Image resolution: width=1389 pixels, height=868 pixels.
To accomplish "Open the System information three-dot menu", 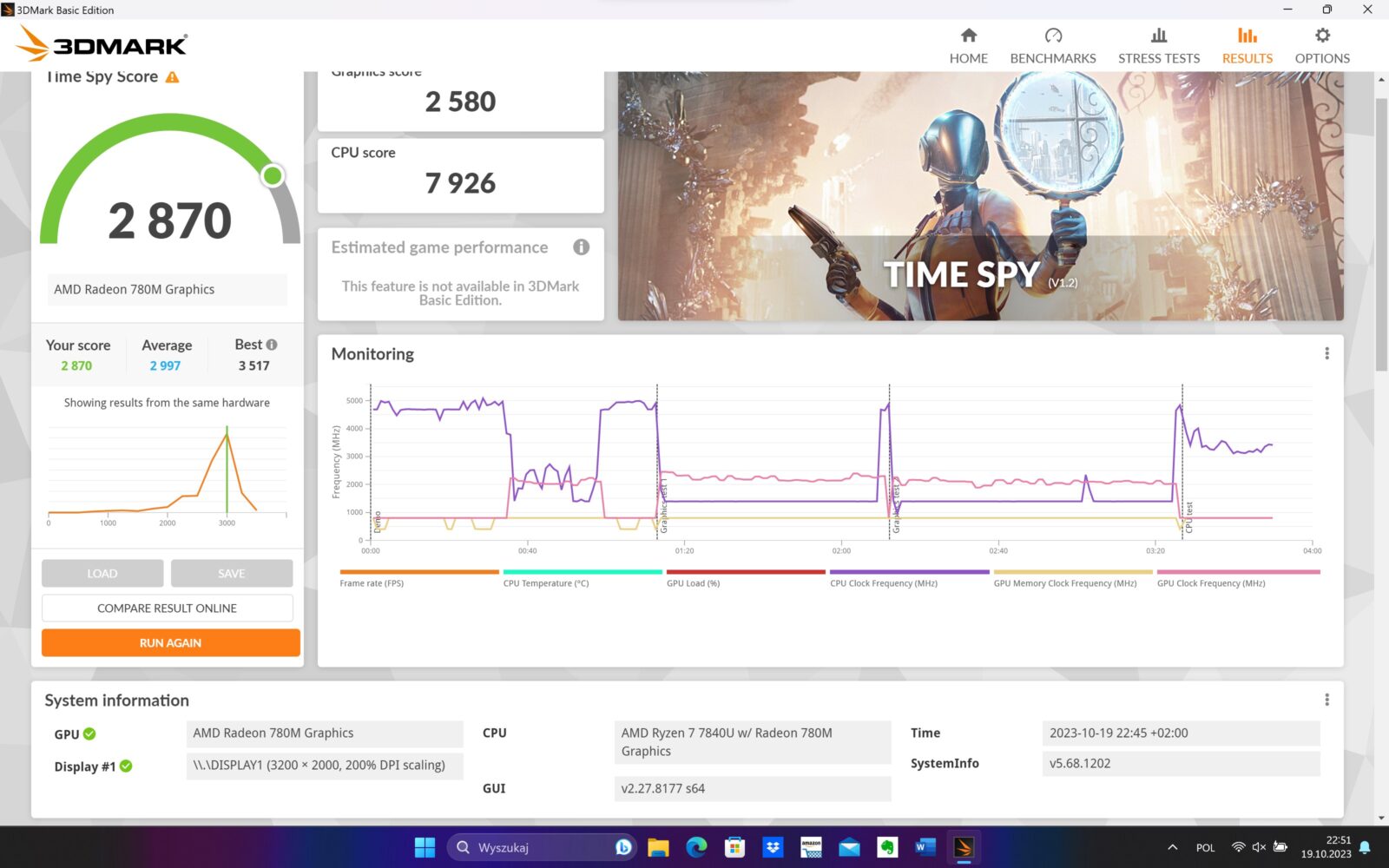I will 1326,700.
